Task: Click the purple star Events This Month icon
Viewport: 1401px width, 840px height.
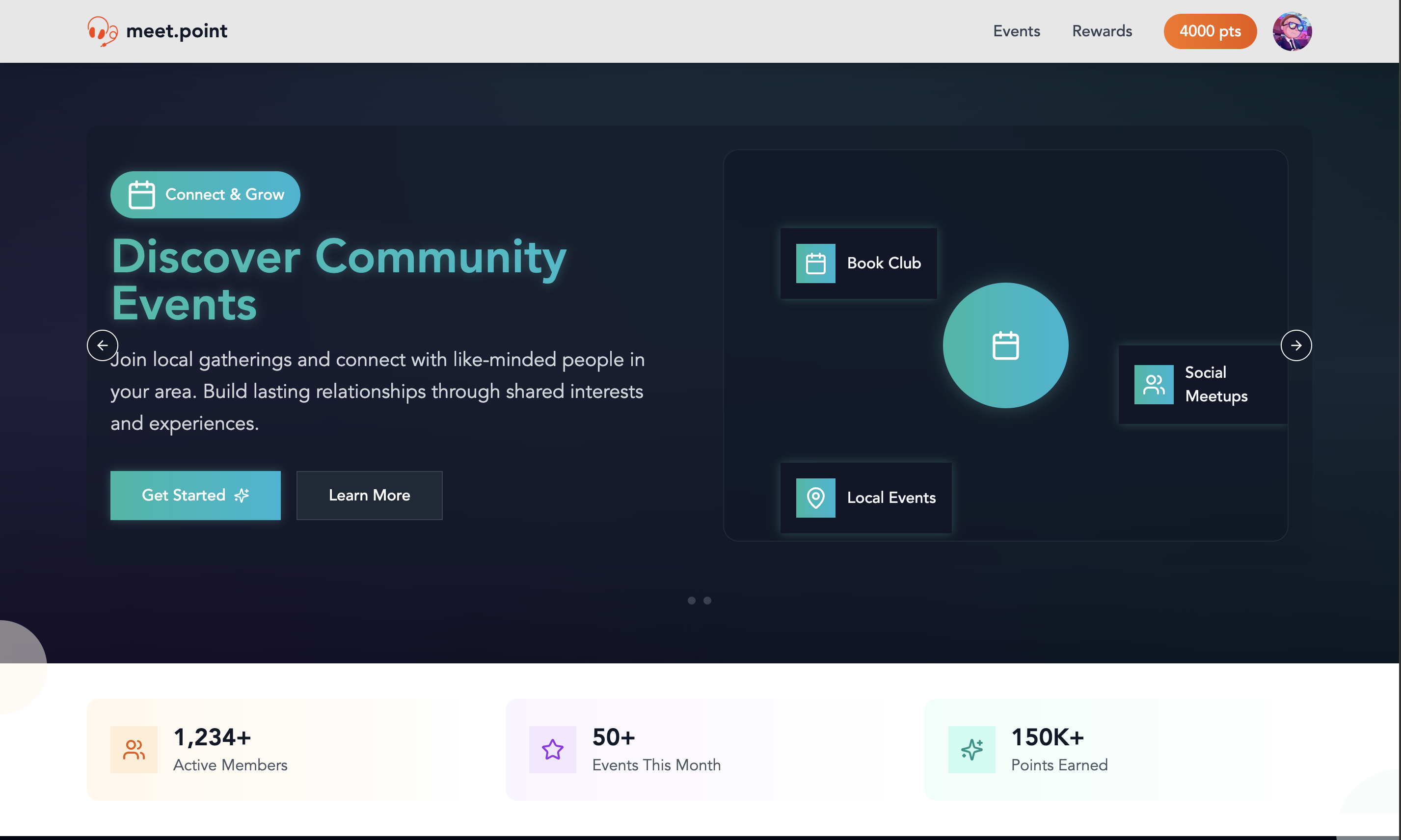Action: pyautogui.click(x=552, y=749)
